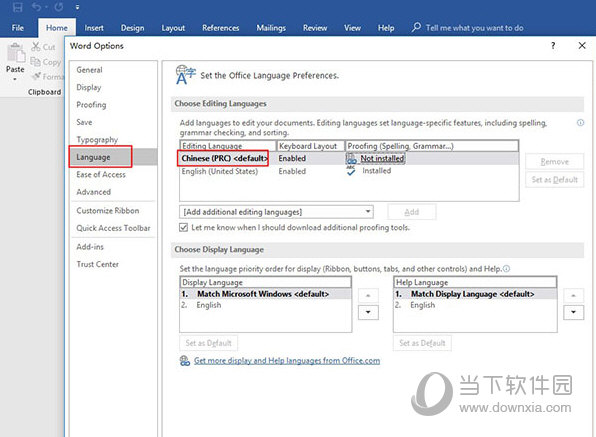Open Quick Access Toolbar category

pos(113,228)
